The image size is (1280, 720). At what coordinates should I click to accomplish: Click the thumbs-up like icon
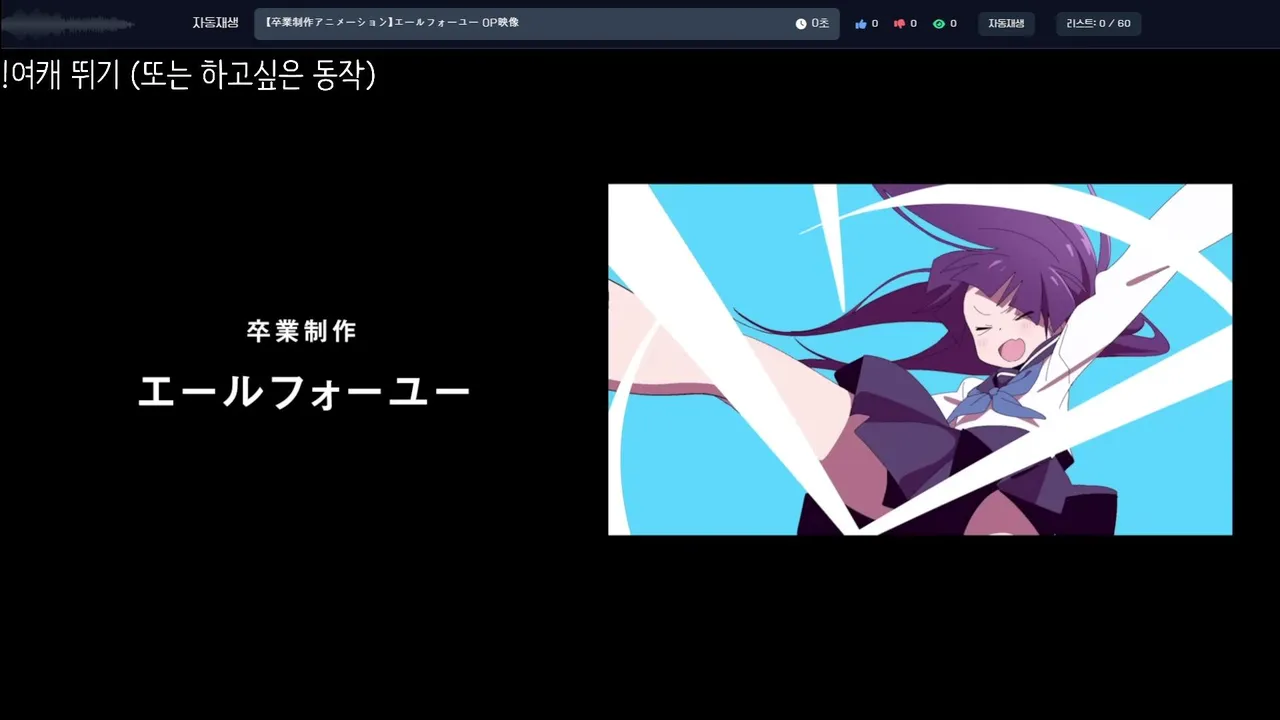[861, 24]
